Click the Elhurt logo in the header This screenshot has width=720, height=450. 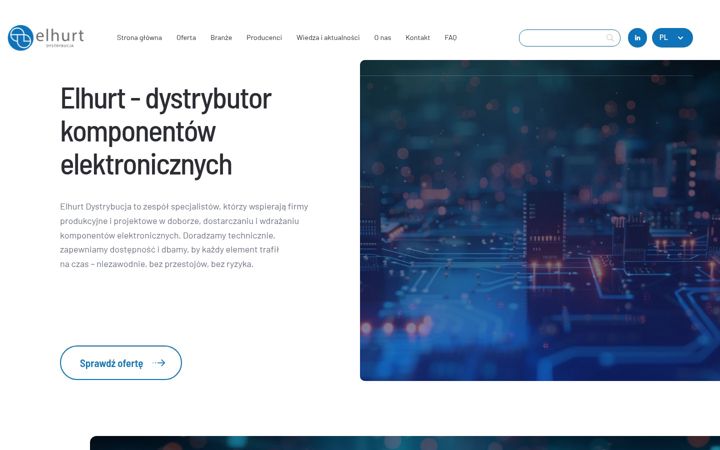(x=46, y=38)
